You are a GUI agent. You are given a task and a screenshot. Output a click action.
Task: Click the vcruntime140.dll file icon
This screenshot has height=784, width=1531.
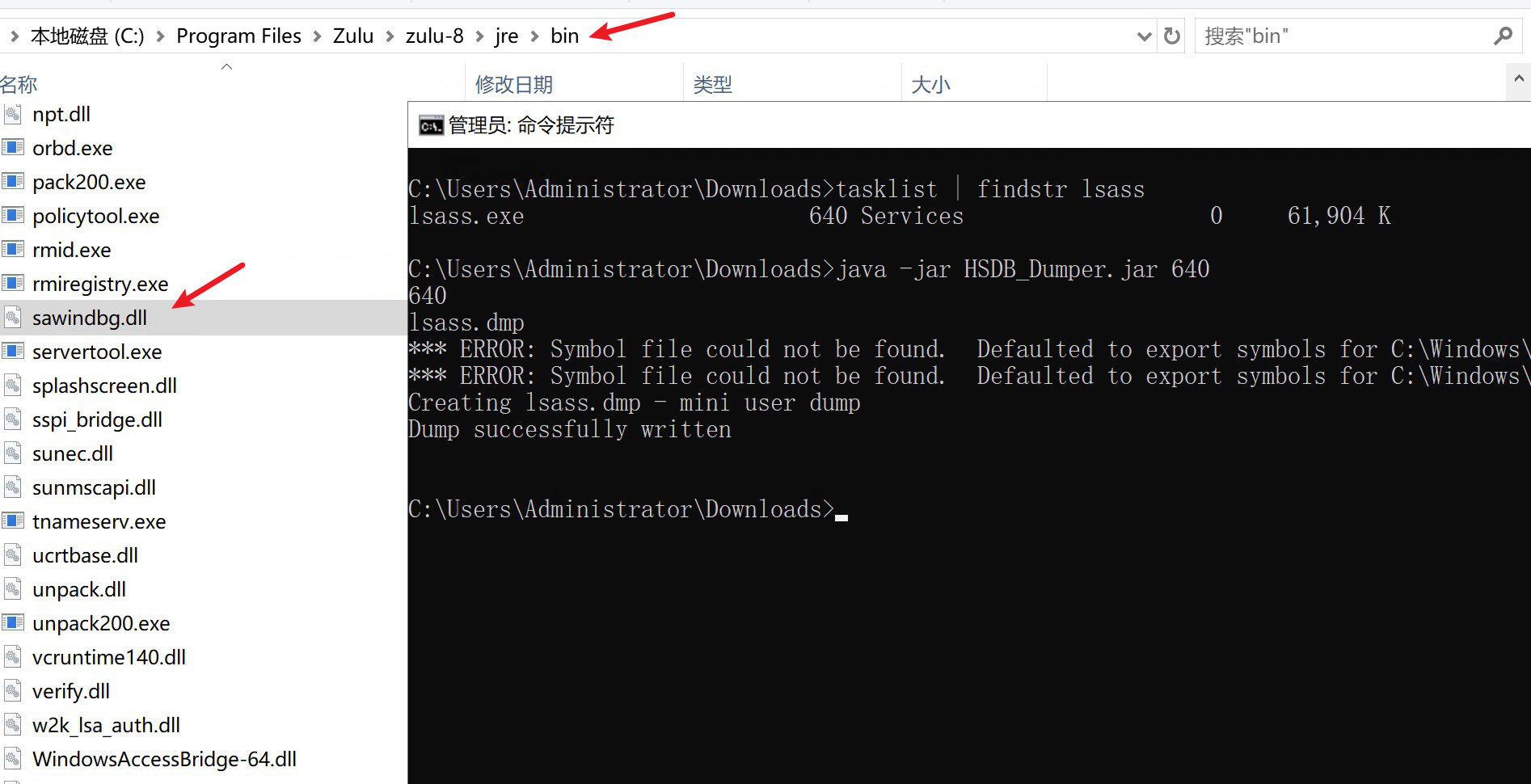(12, 657)
